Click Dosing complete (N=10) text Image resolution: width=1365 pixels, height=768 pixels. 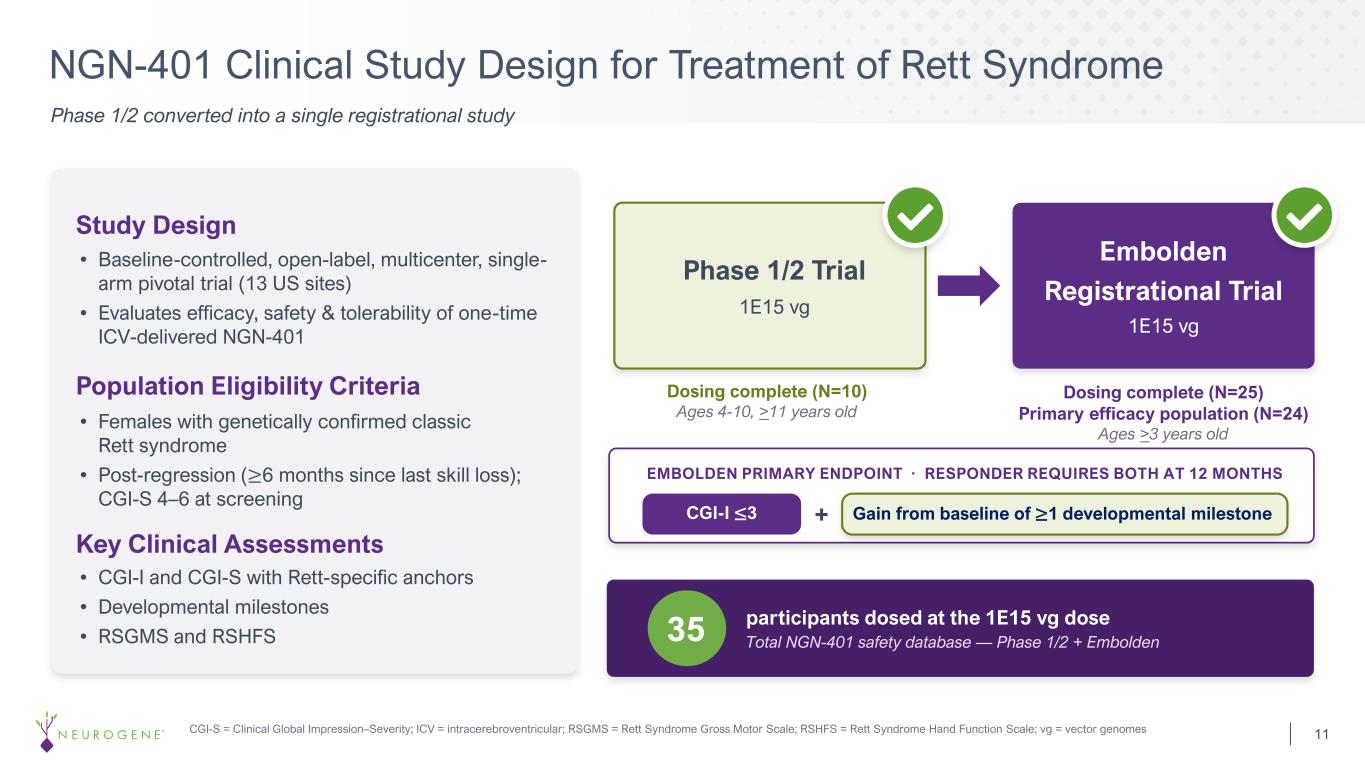768,391
